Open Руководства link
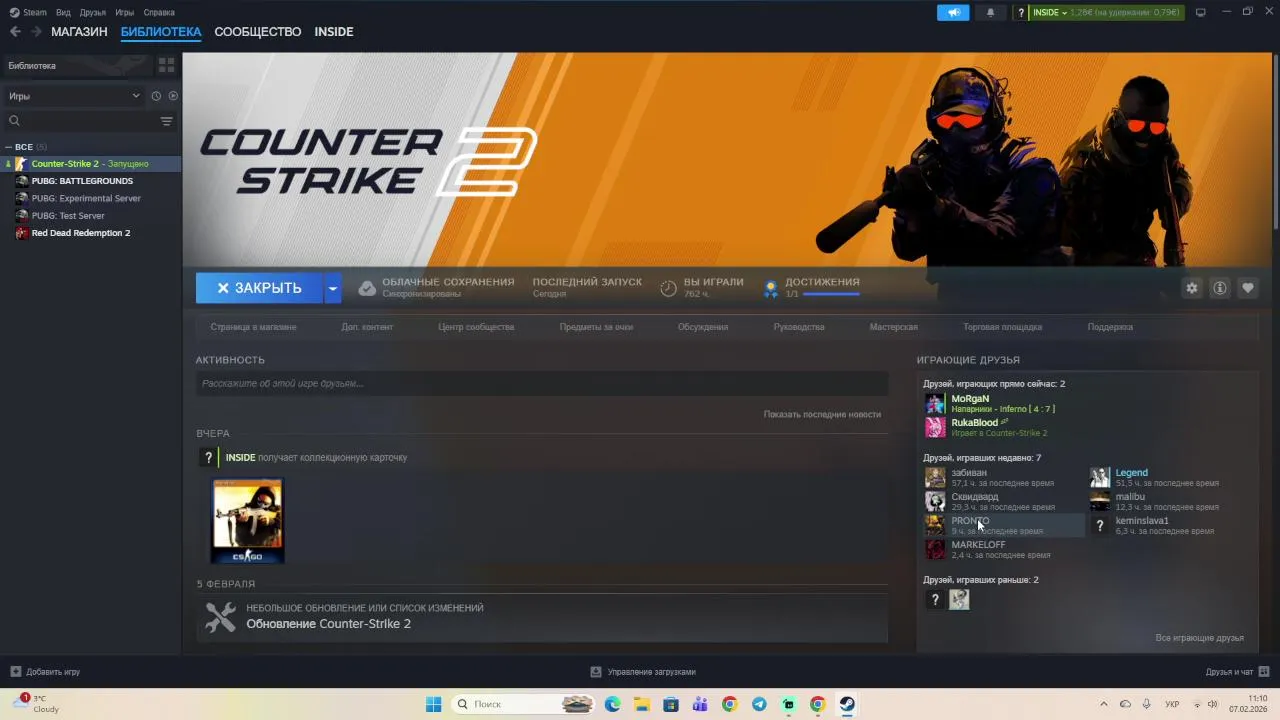The image size is (1280, 720). click(799, 327)
